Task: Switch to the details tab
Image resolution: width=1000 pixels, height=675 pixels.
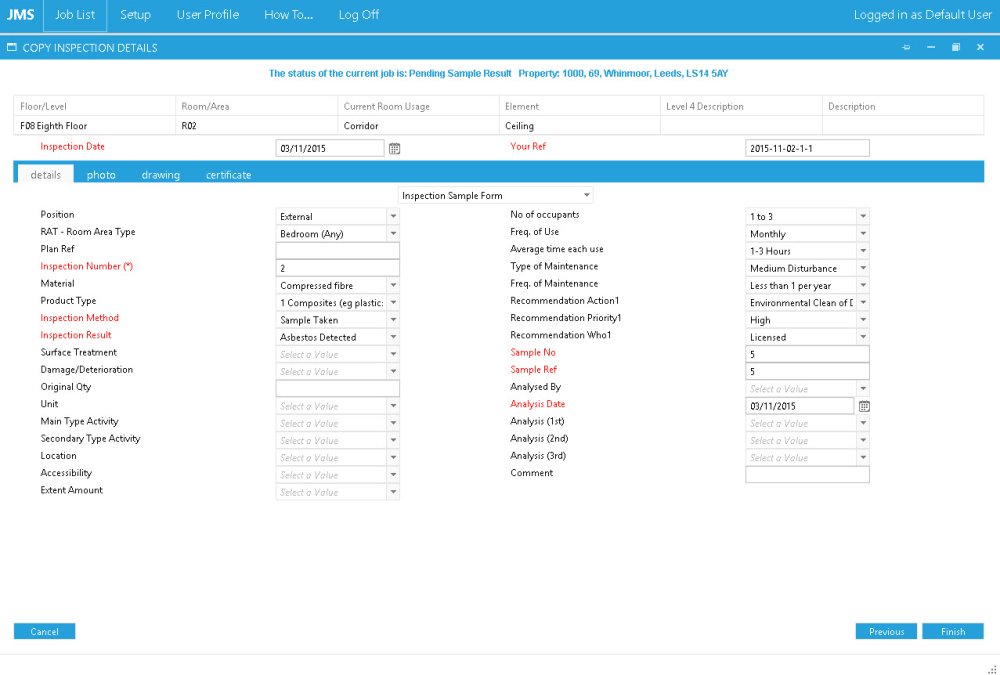Action: pyautogui.click(x=45, y=174)
